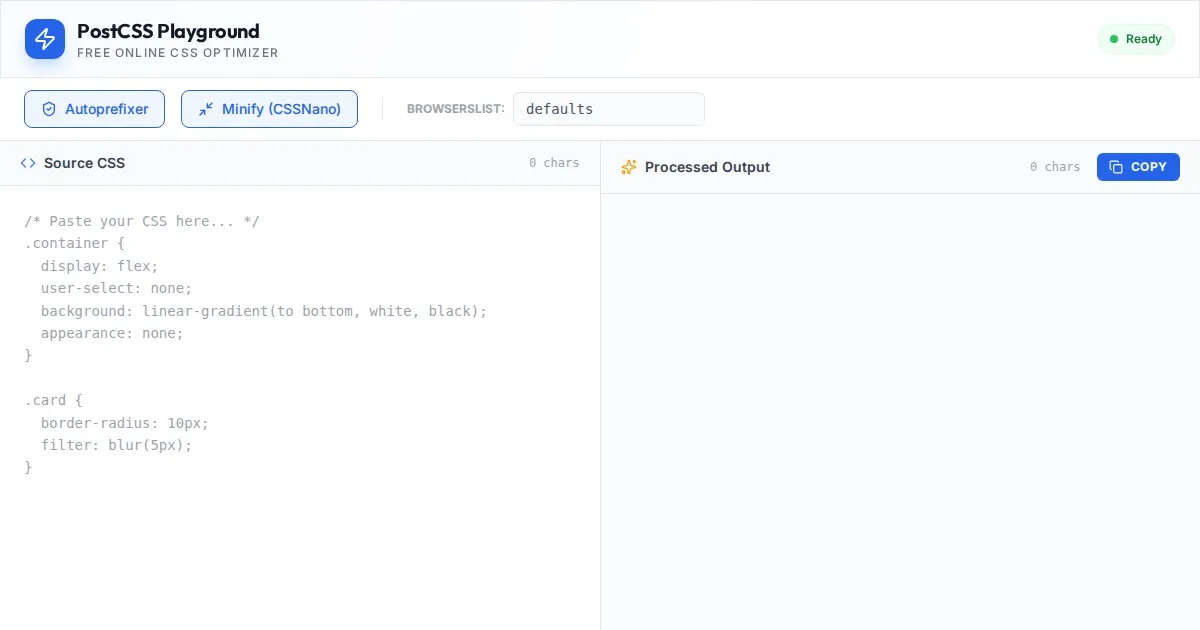Click the shield icon on Autoprefixer
1200x630 pixels.
pos(49,109)
